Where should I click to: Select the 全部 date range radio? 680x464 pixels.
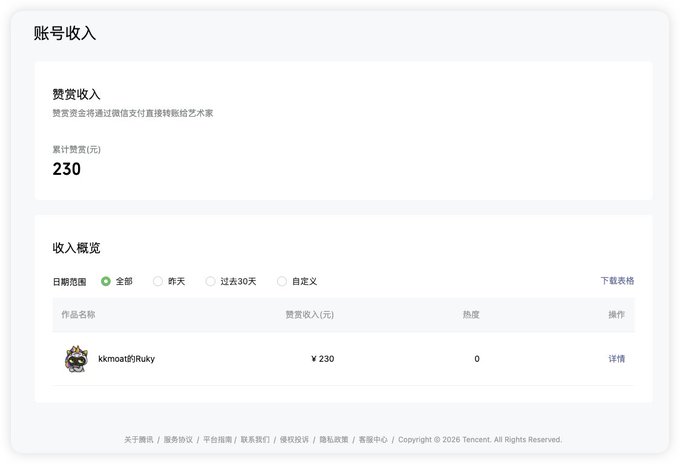105,281
